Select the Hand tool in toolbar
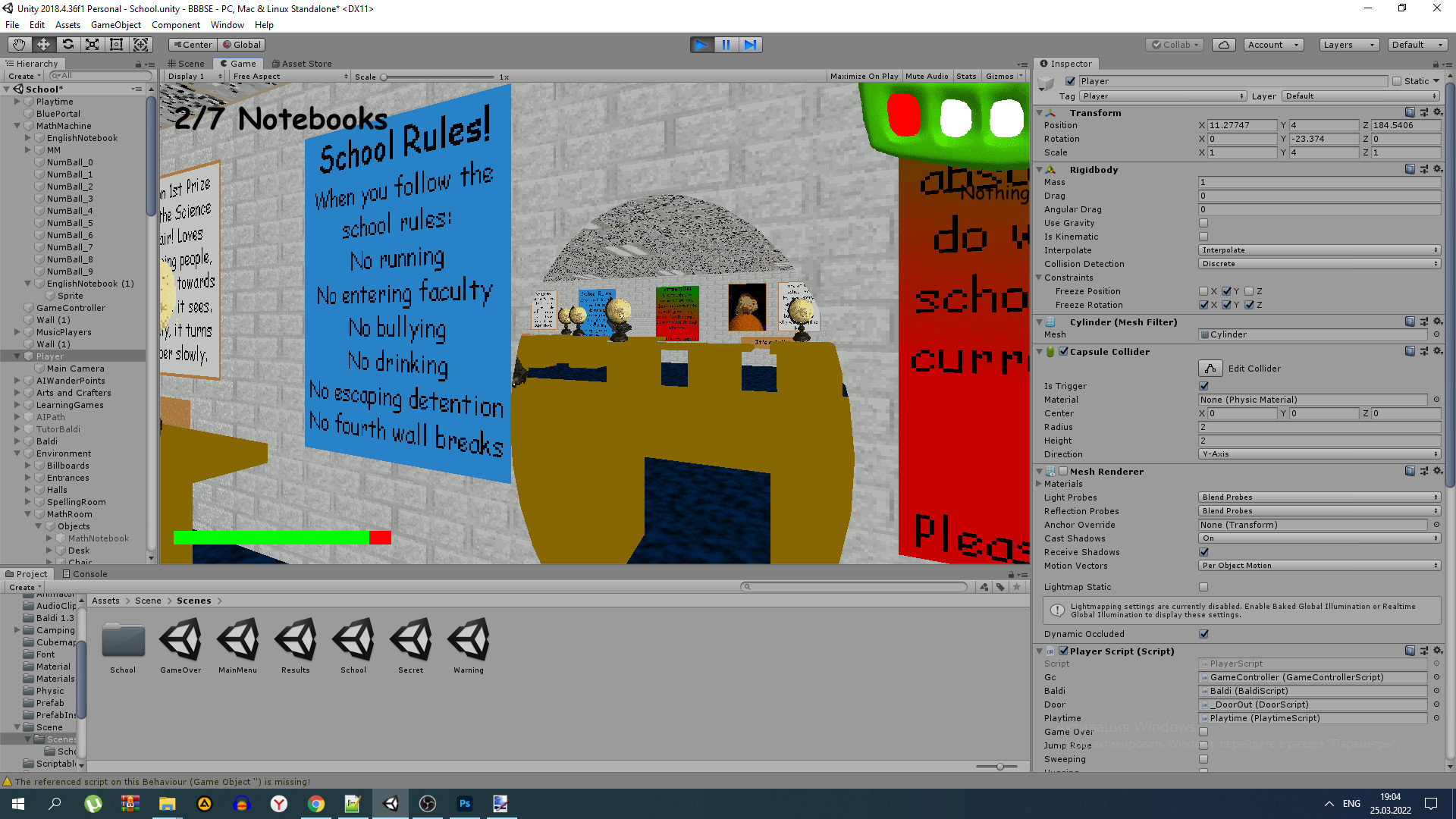Viewport: 1456px width, 819px height. [19, 45]
